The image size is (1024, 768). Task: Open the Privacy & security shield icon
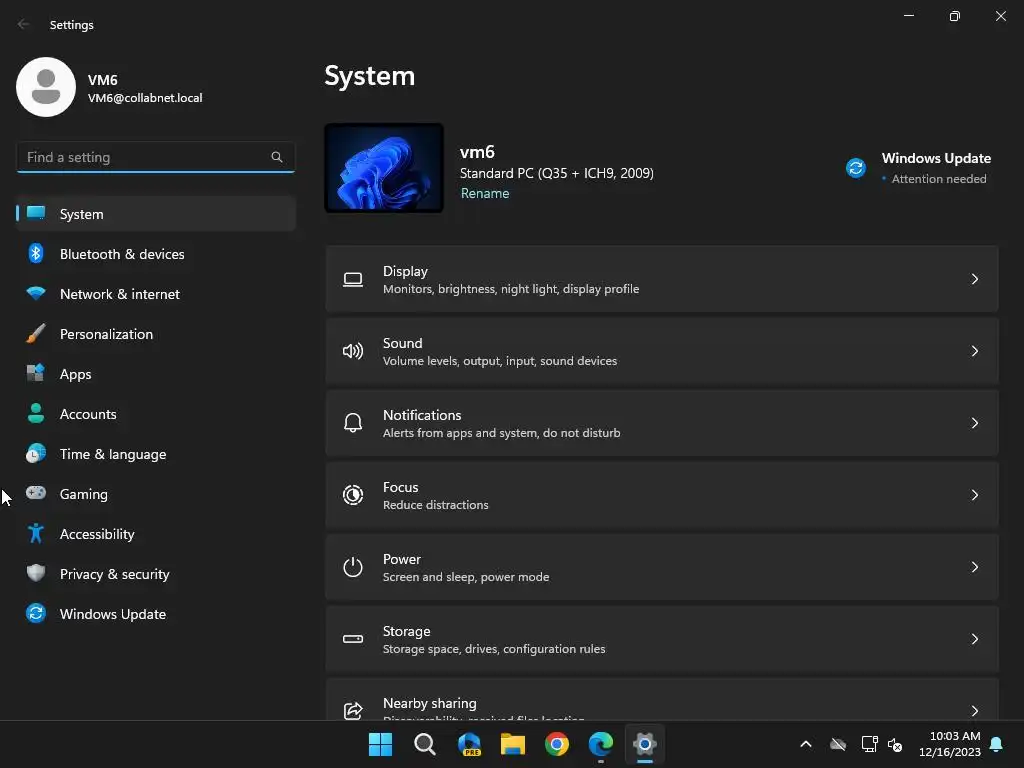(x=36, y=573)
